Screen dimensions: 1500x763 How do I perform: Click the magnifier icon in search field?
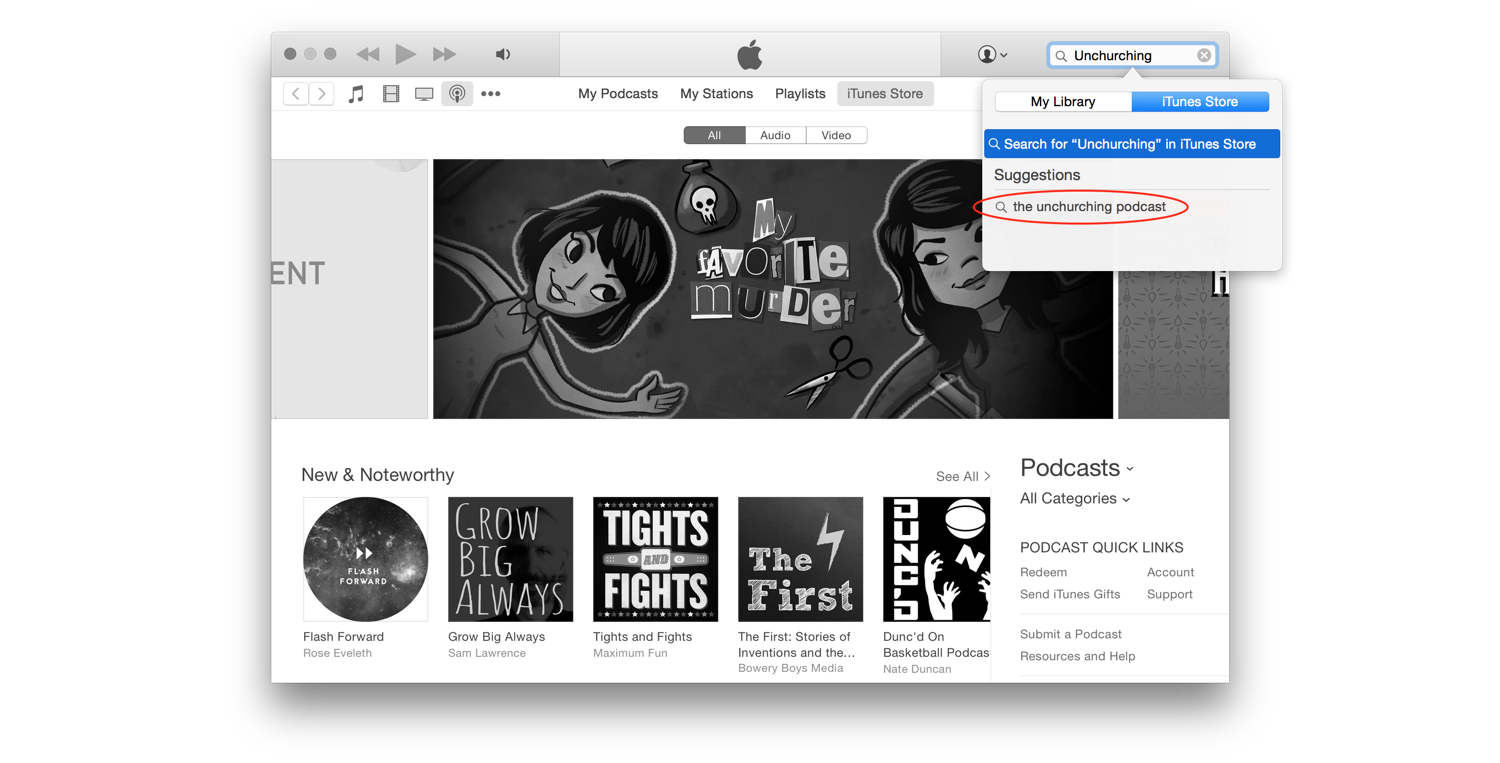1061,56
